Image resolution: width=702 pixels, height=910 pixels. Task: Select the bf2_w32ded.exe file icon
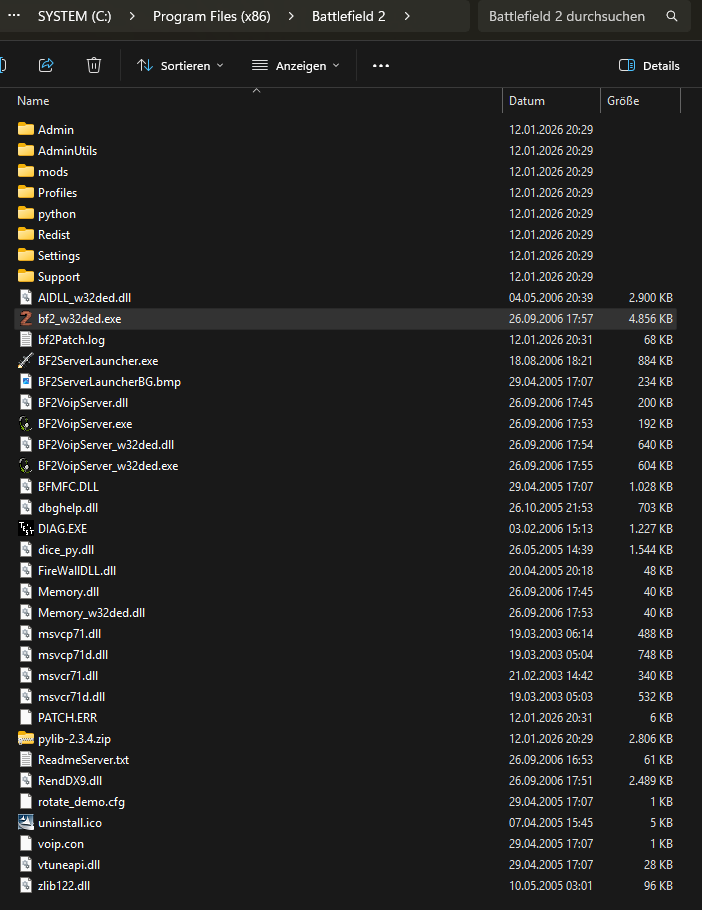pos(26,318)
